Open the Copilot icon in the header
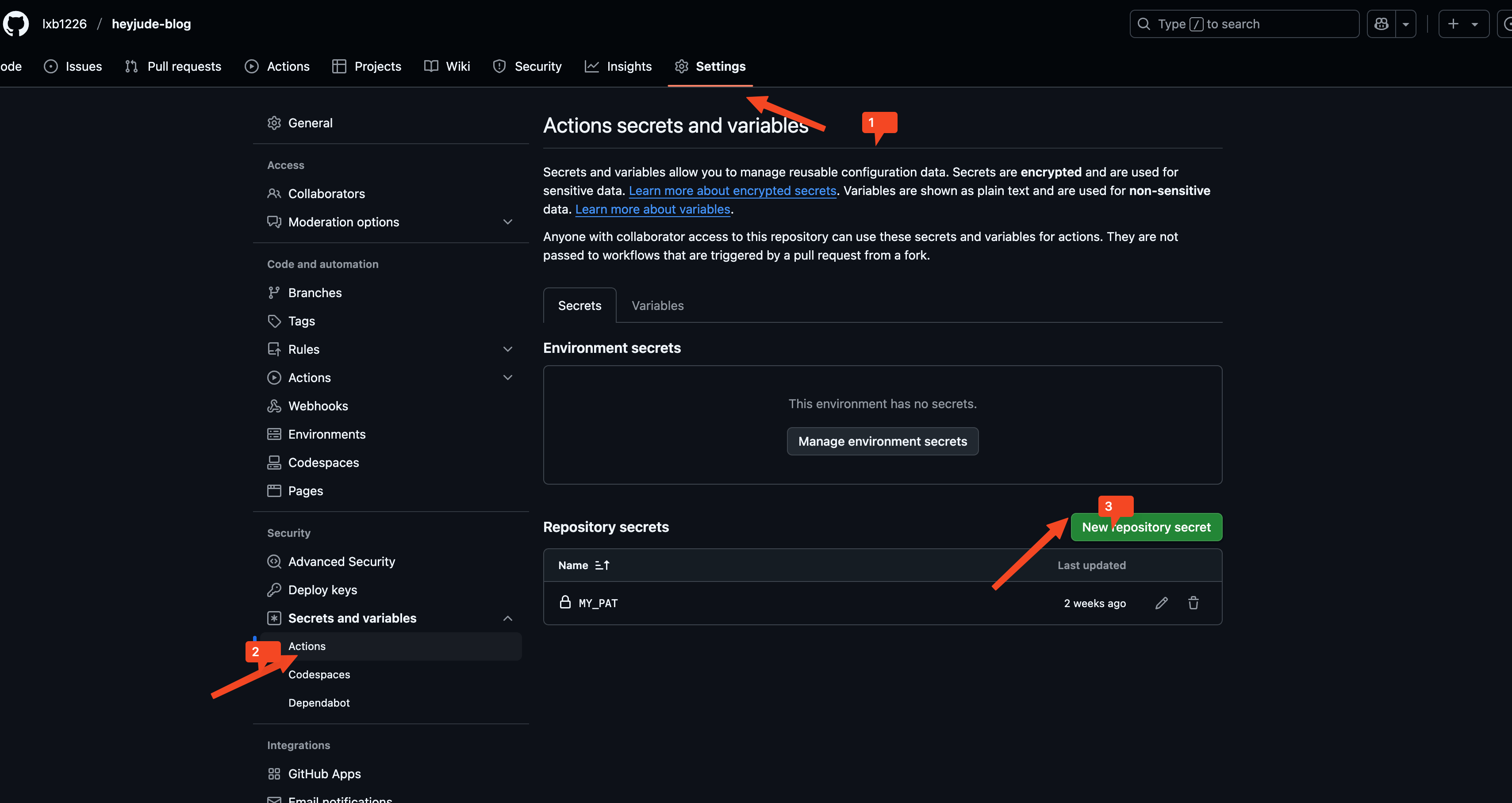 click(x=1381, y=24)
